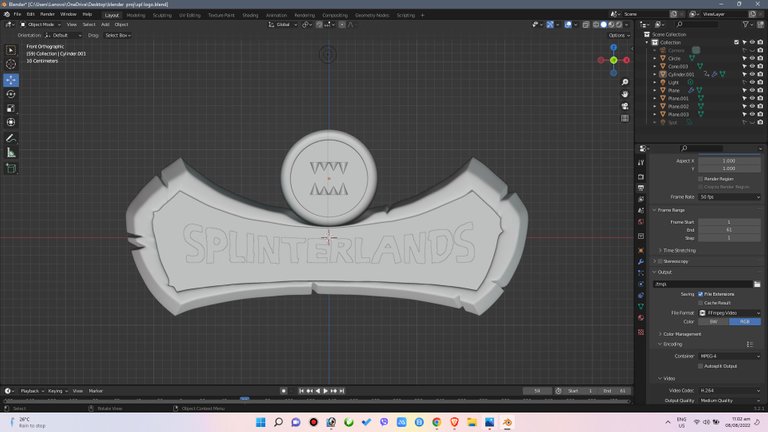The height and width of the screenshot is (432, 768).
Task: Open the View Layer properties tab
Action: tap(641, 199)
